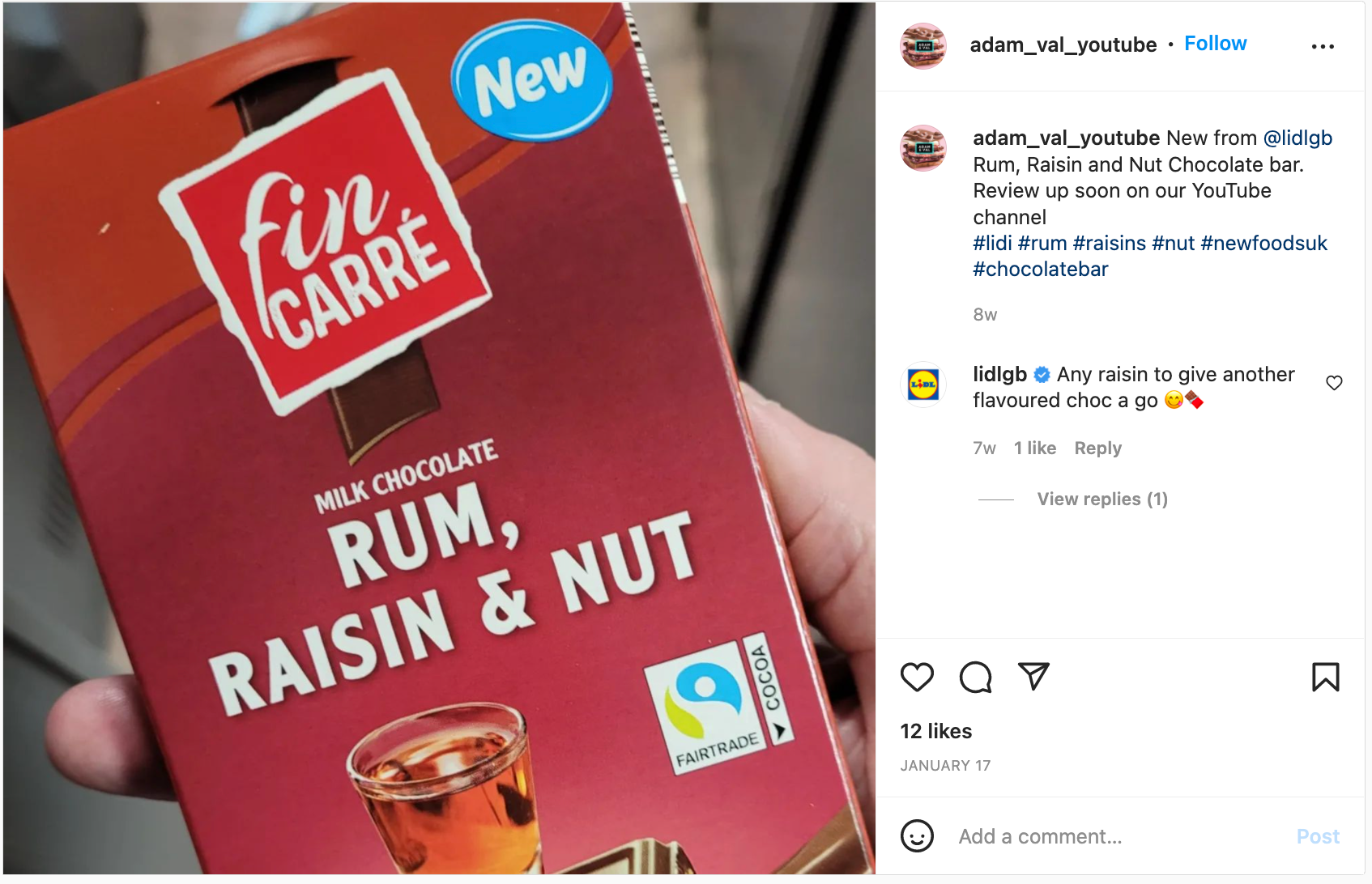
Task: Show the 1 like on comment
Action: (x=1034, y=448)
